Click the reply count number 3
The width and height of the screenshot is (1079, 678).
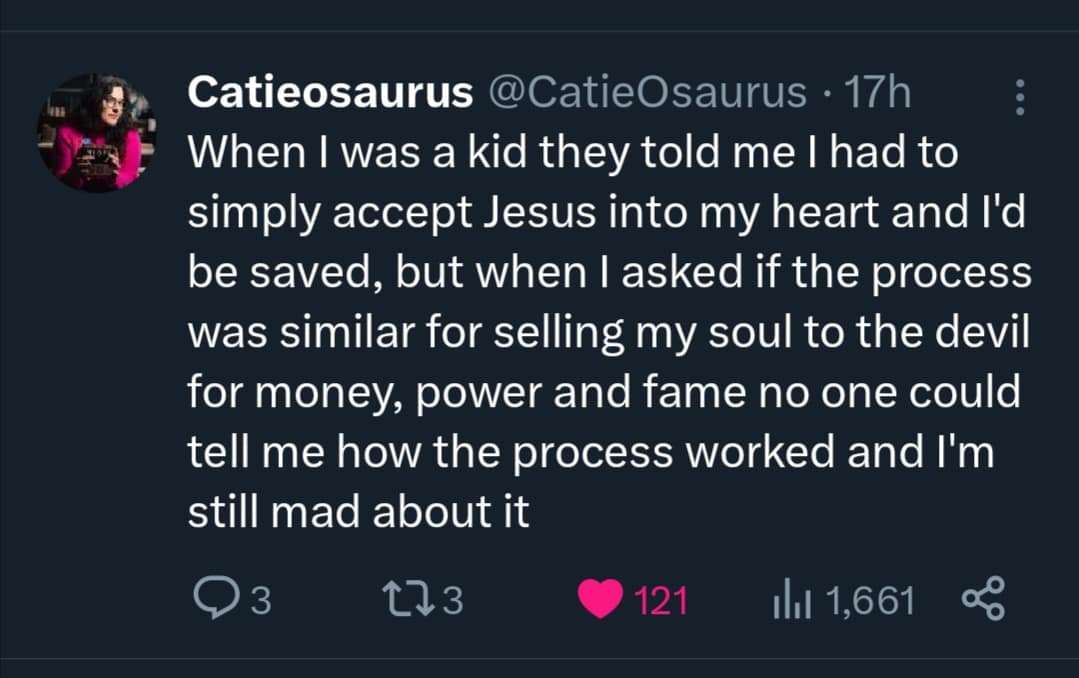tap(260, 601)
